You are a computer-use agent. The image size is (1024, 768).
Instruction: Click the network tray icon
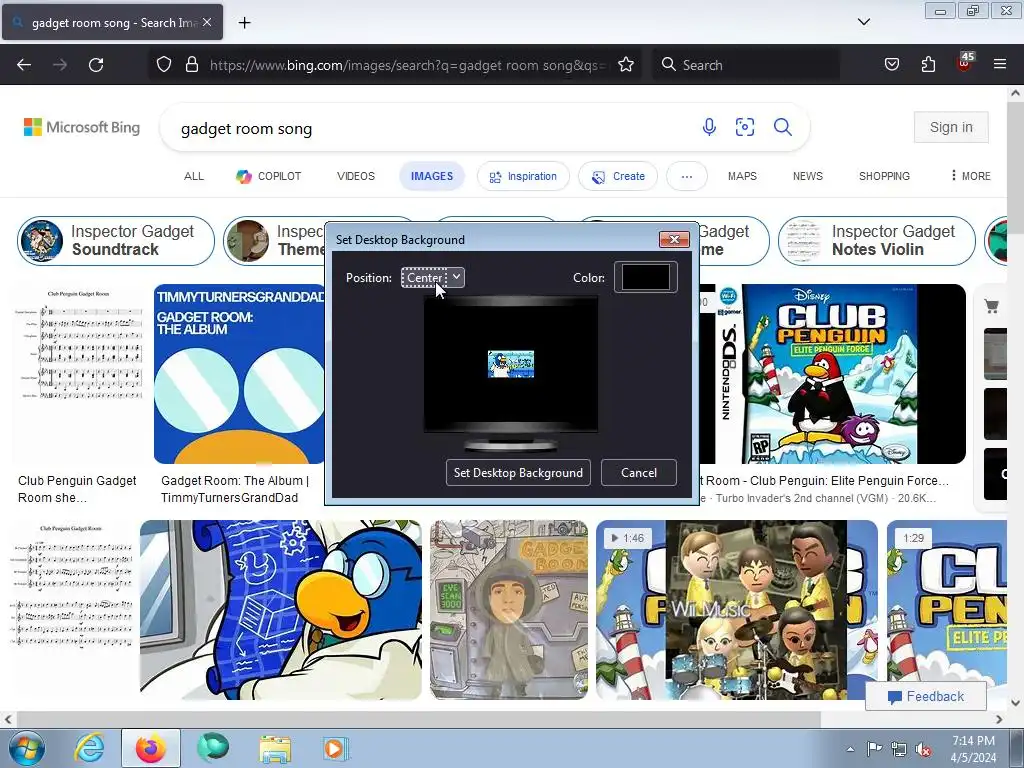click(x=899, y=749)
